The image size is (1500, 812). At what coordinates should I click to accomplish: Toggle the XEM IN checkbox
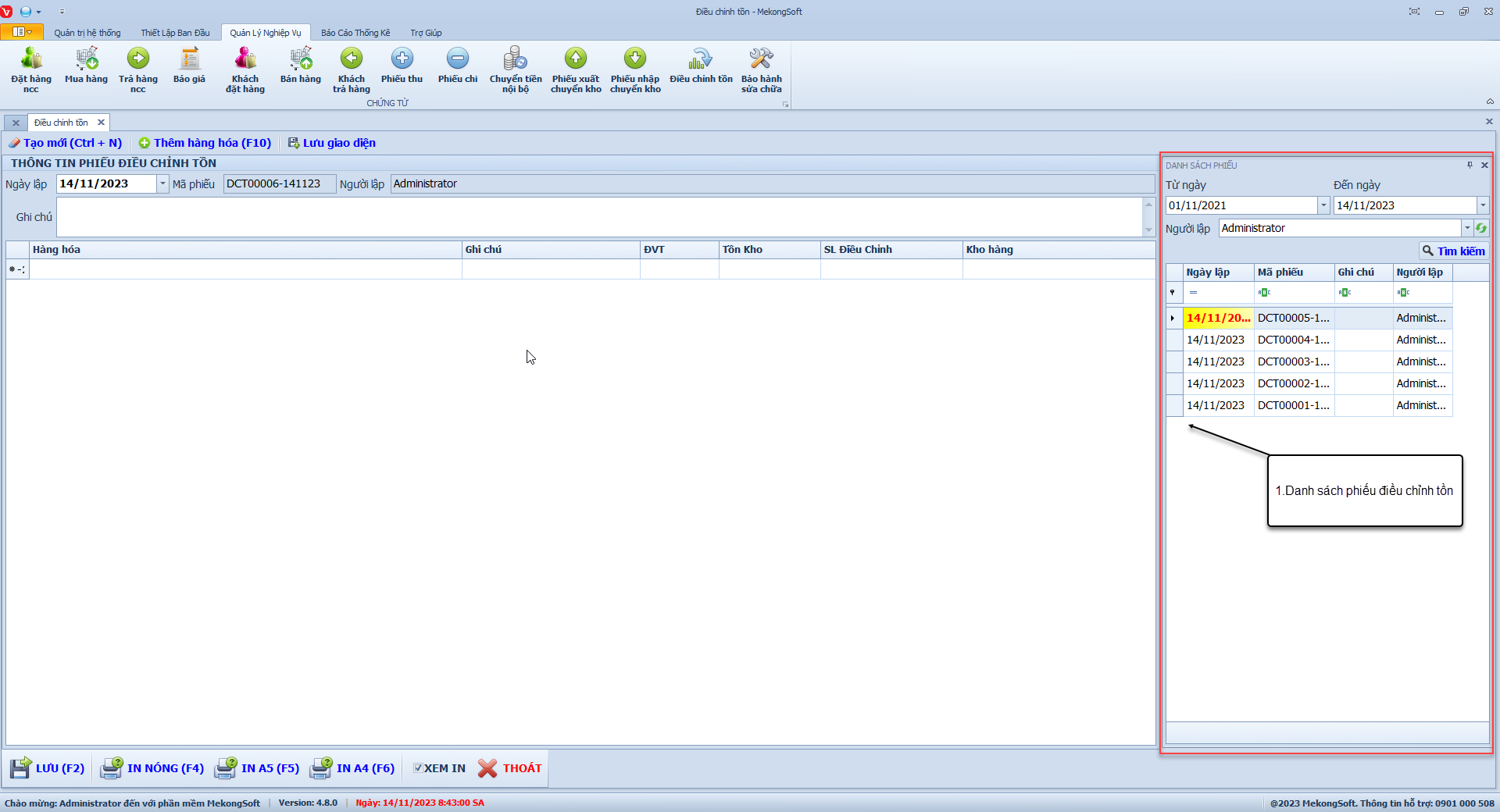[418, 768]
